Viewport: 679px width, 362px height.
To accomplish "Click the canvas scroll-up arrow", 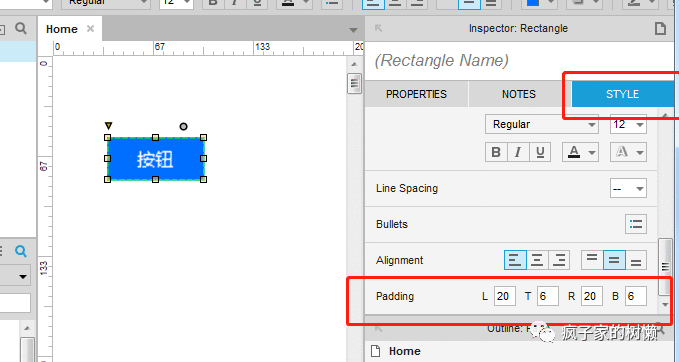I will (354, 64).
